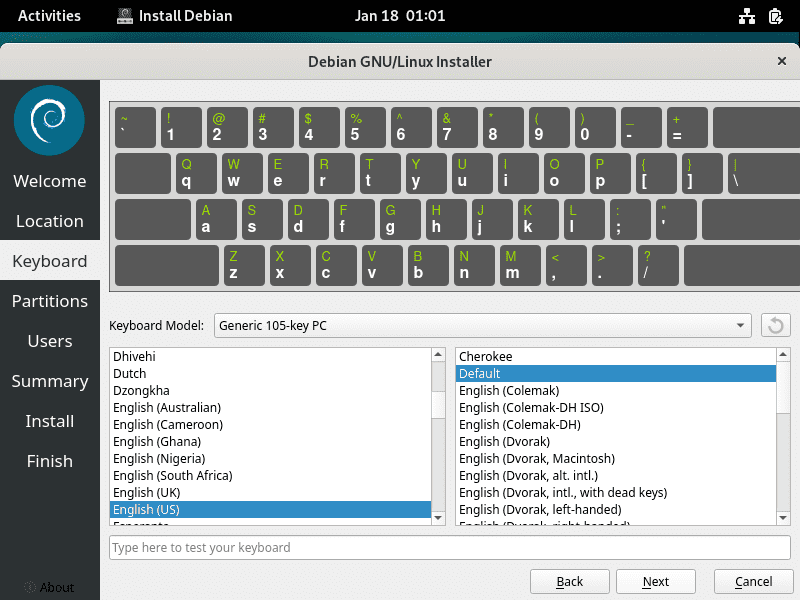
Task: Click the Next button
Action: click(656, 582)
